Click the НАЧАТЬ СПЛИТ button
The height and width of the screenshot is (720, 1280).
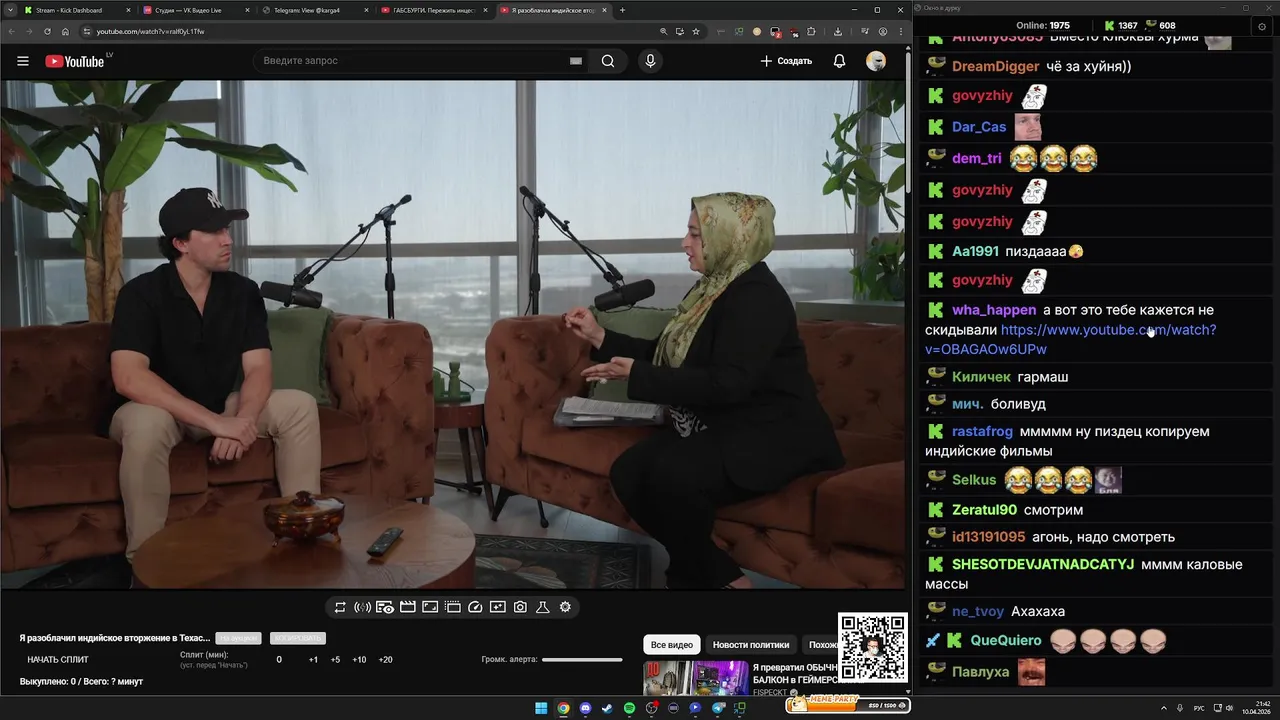(58, 660)
